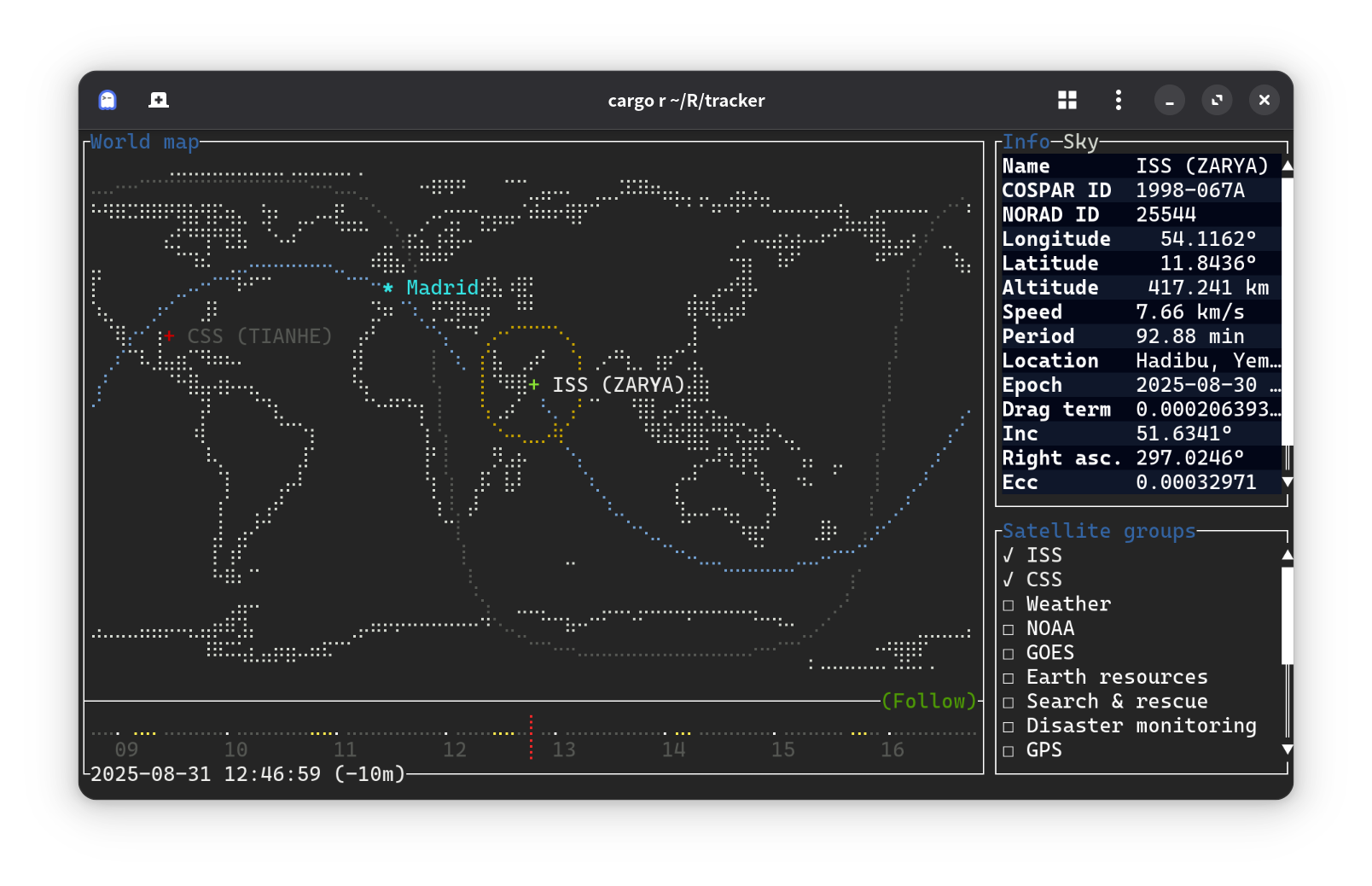The image size is (1372, 886).
Task: Click the Ghostty app icon in the titlebar
Action: (106, 100)
